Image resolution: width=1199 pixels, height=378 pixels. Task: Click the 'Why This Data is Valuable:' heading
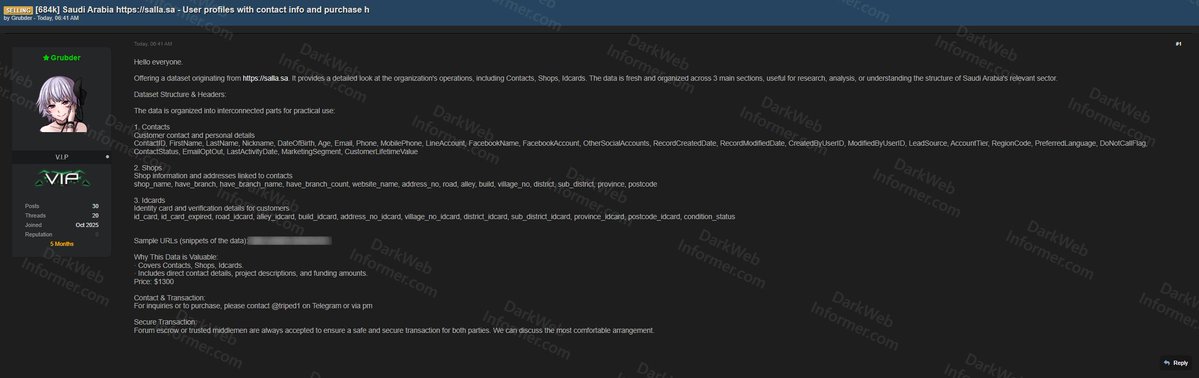176,257
